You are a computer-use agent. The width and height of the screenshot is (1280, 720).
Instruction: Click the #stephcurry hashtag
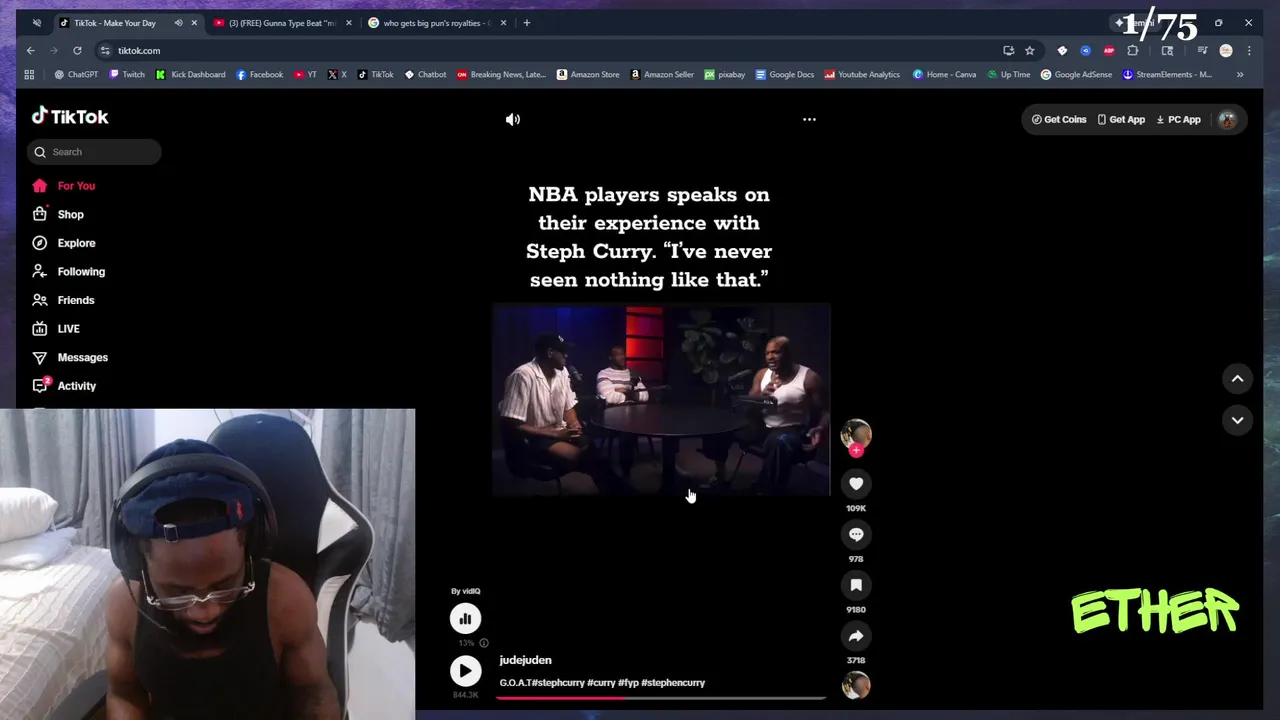tap(558, 683)
